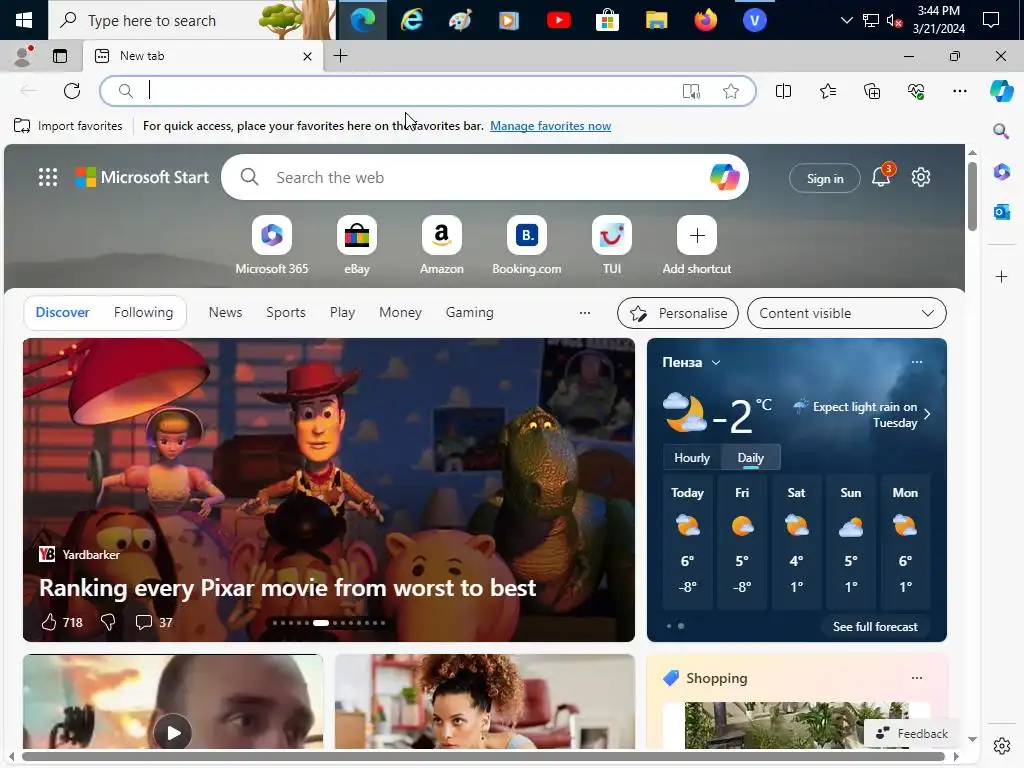Open the Gaming category
Screen dimensions: 1024x768
click(470, 313)
